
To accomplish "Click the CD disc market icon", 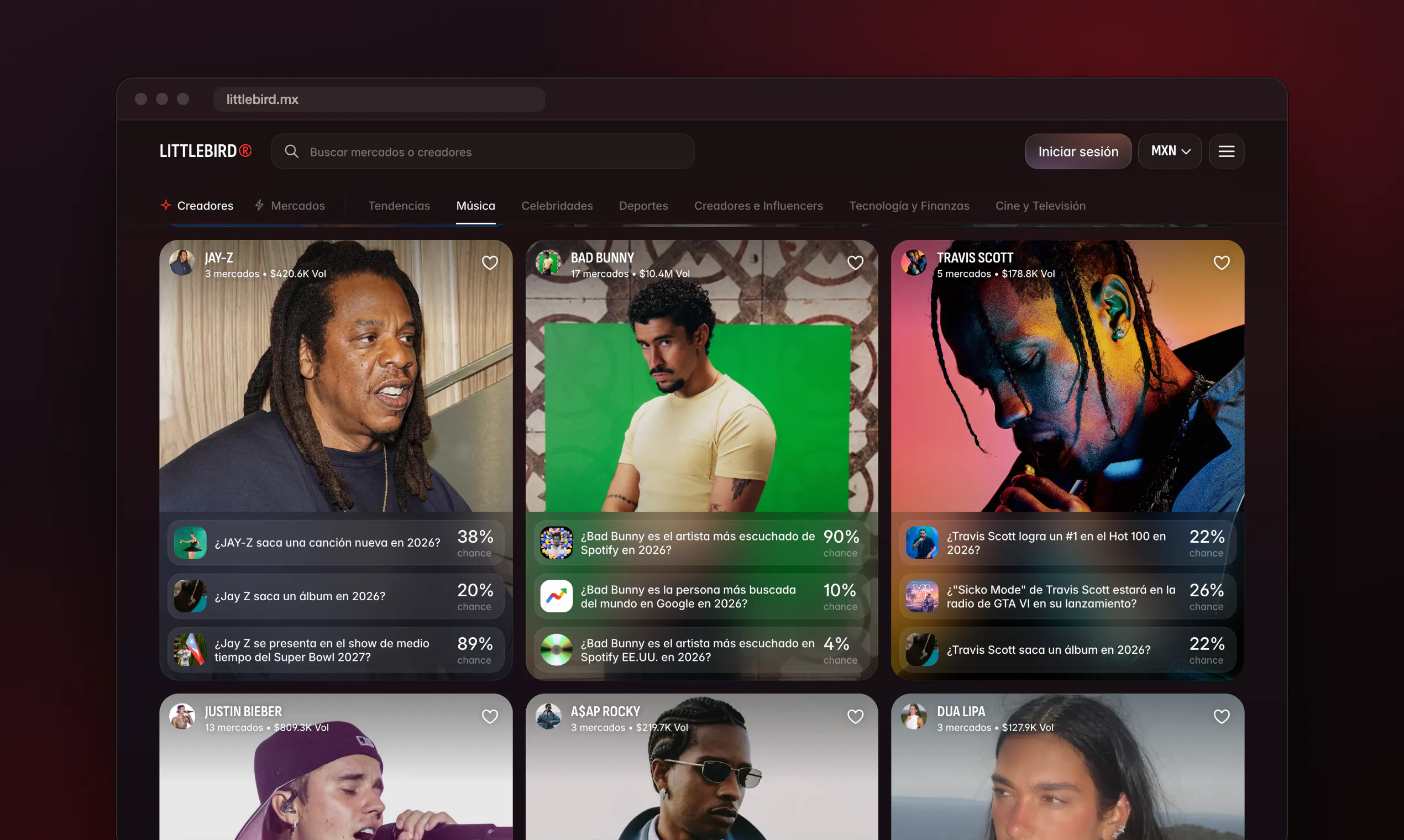I will click(x=556, y=650).
